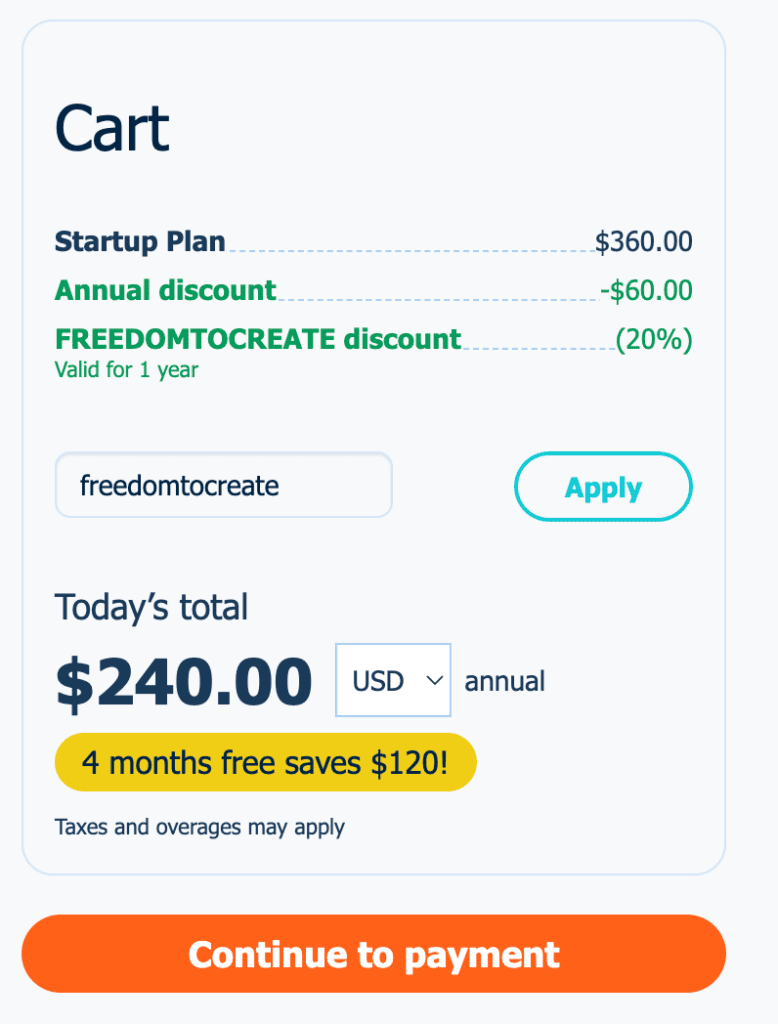Click the dotted line beside Startup Plan
The image size is (778, 1024).
tap(410, 249)
